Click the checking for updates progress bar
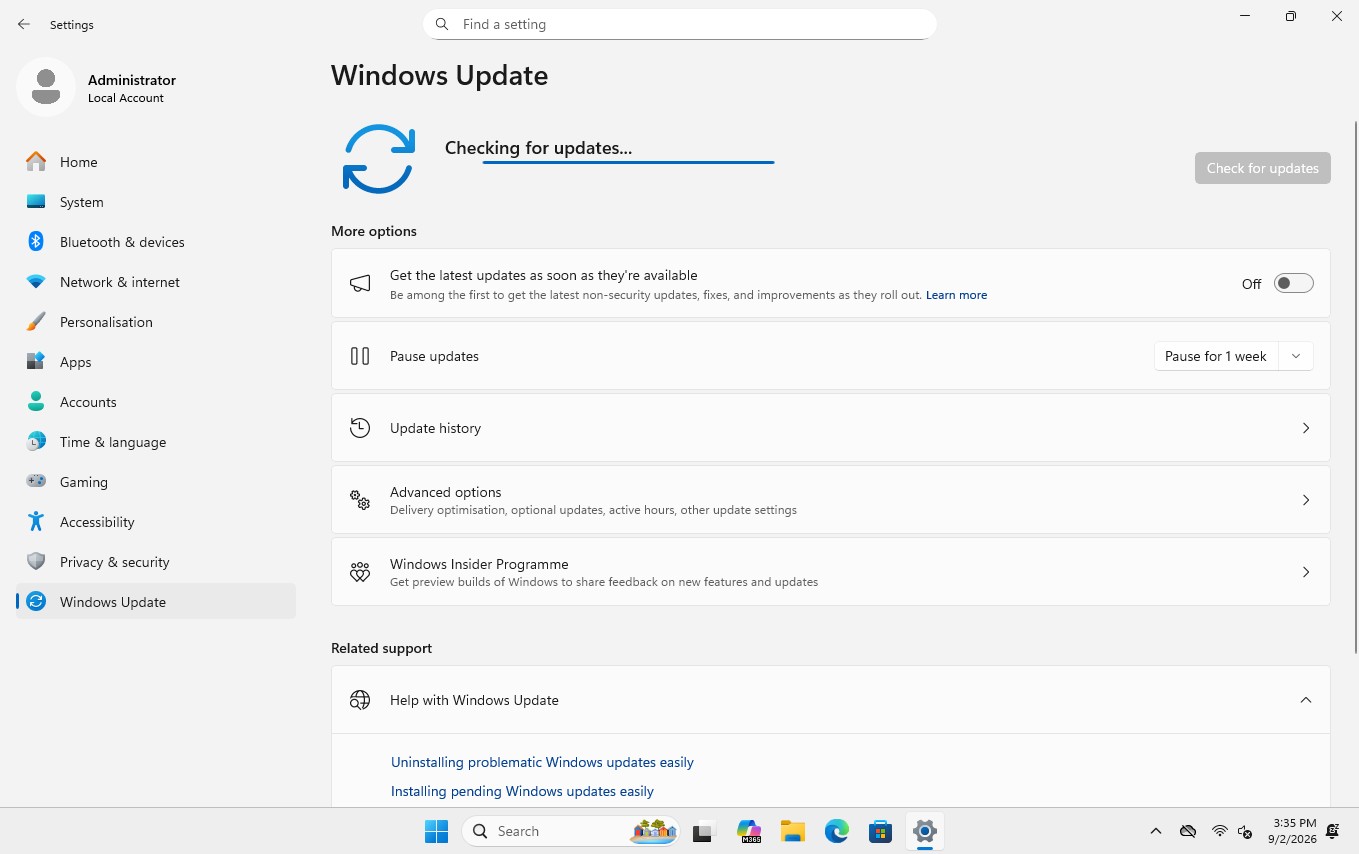Image resolution: width=1359 pixels, height=854 pixels. click(628, 162)
